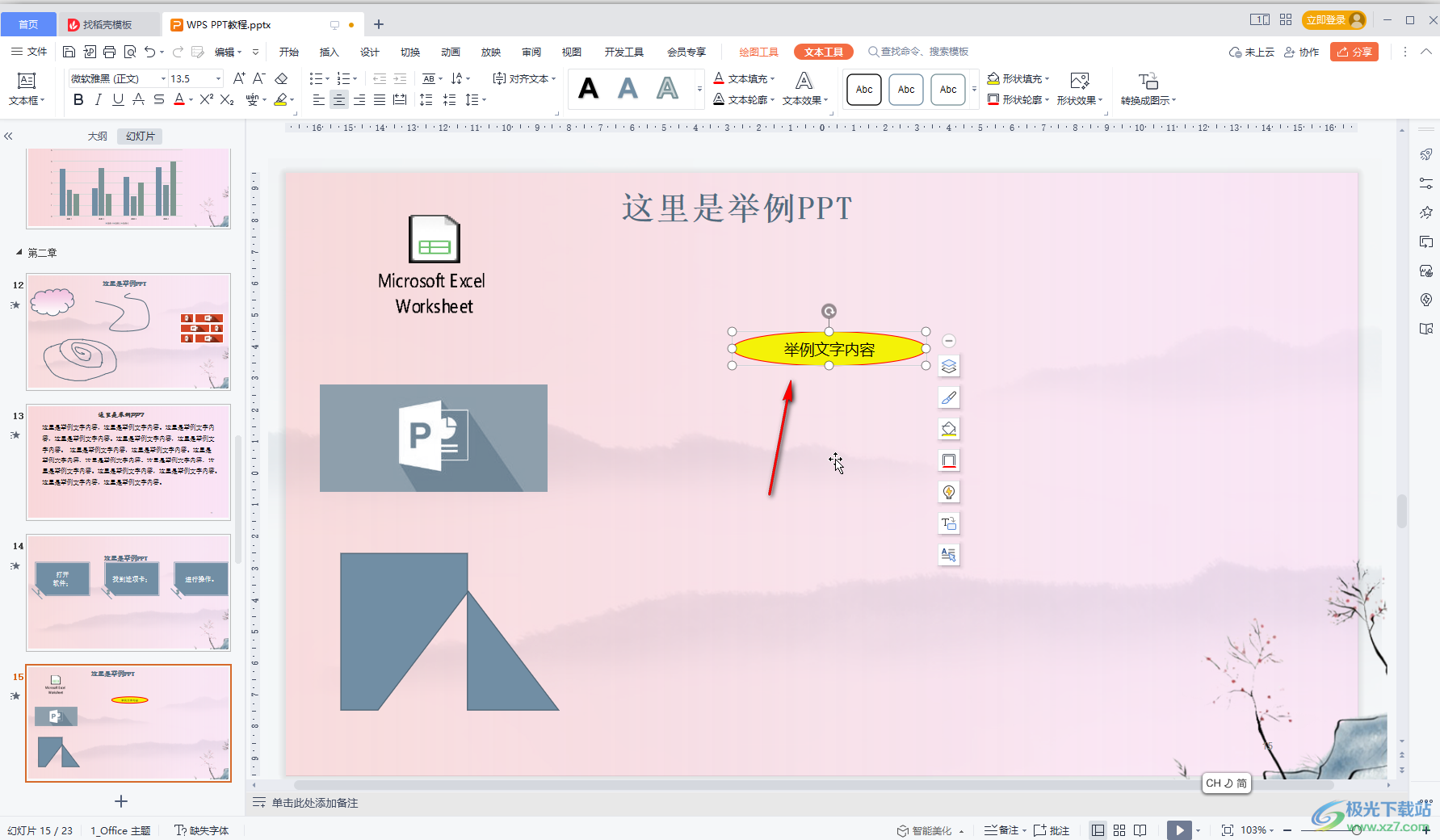The width and height of the screenshot is (1440, 840).
Task: Click the Print icon in the quick toolbar
Action: pos(109,52)
